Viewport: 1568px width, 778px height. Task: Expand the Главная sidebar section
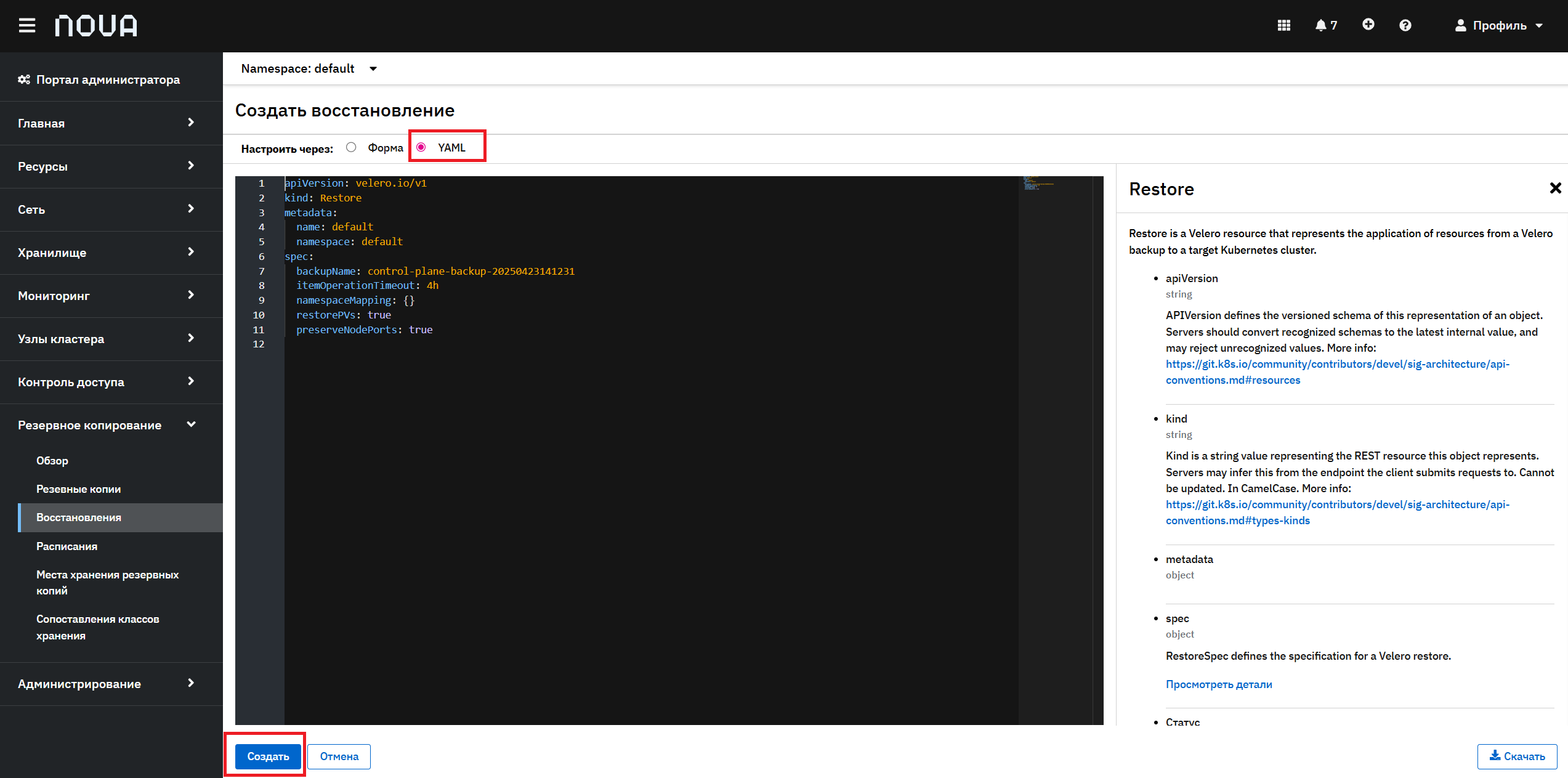tap(111, 123)
